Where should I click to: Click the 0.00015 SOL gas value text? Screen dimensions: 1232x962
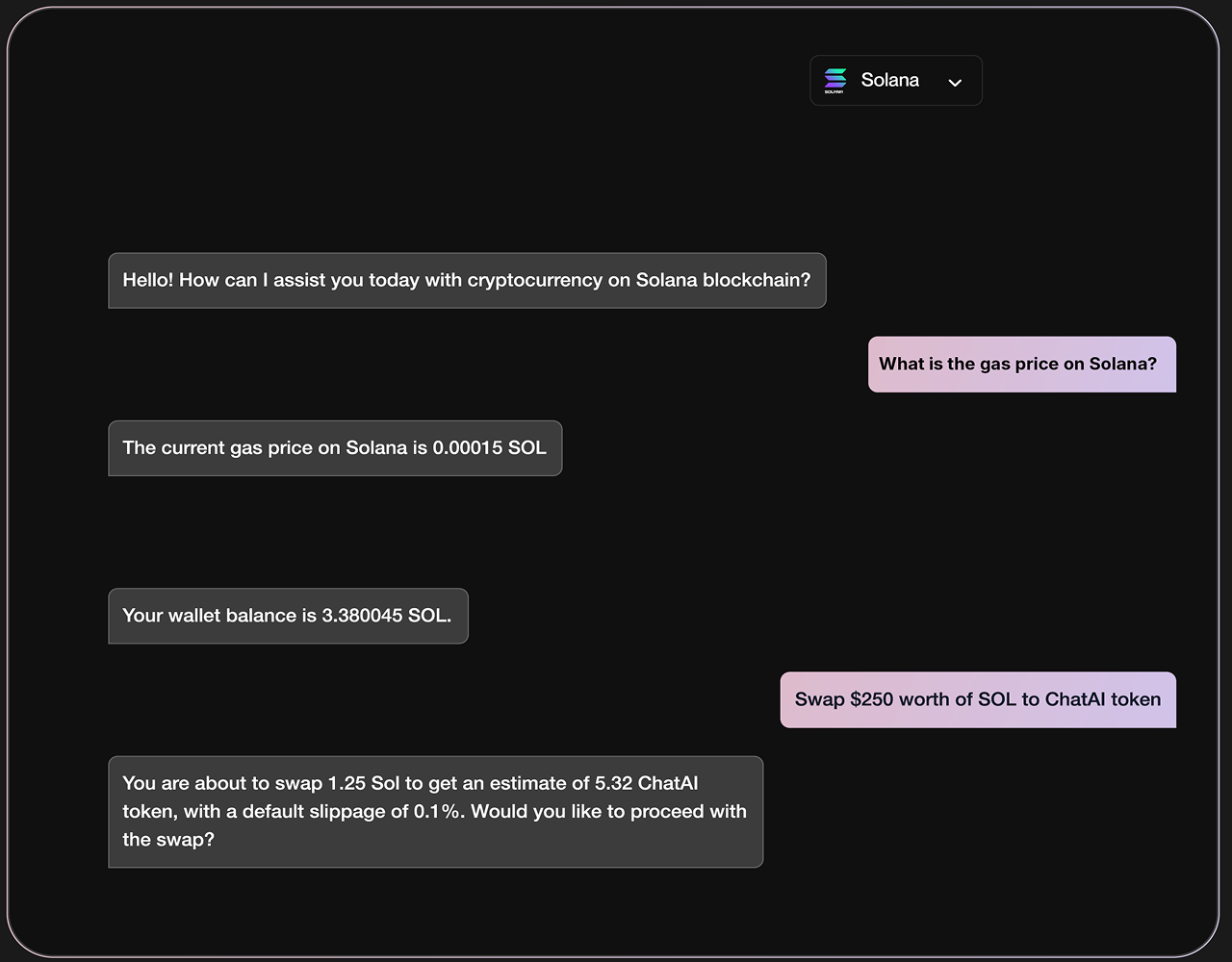[x=489, y=448]
